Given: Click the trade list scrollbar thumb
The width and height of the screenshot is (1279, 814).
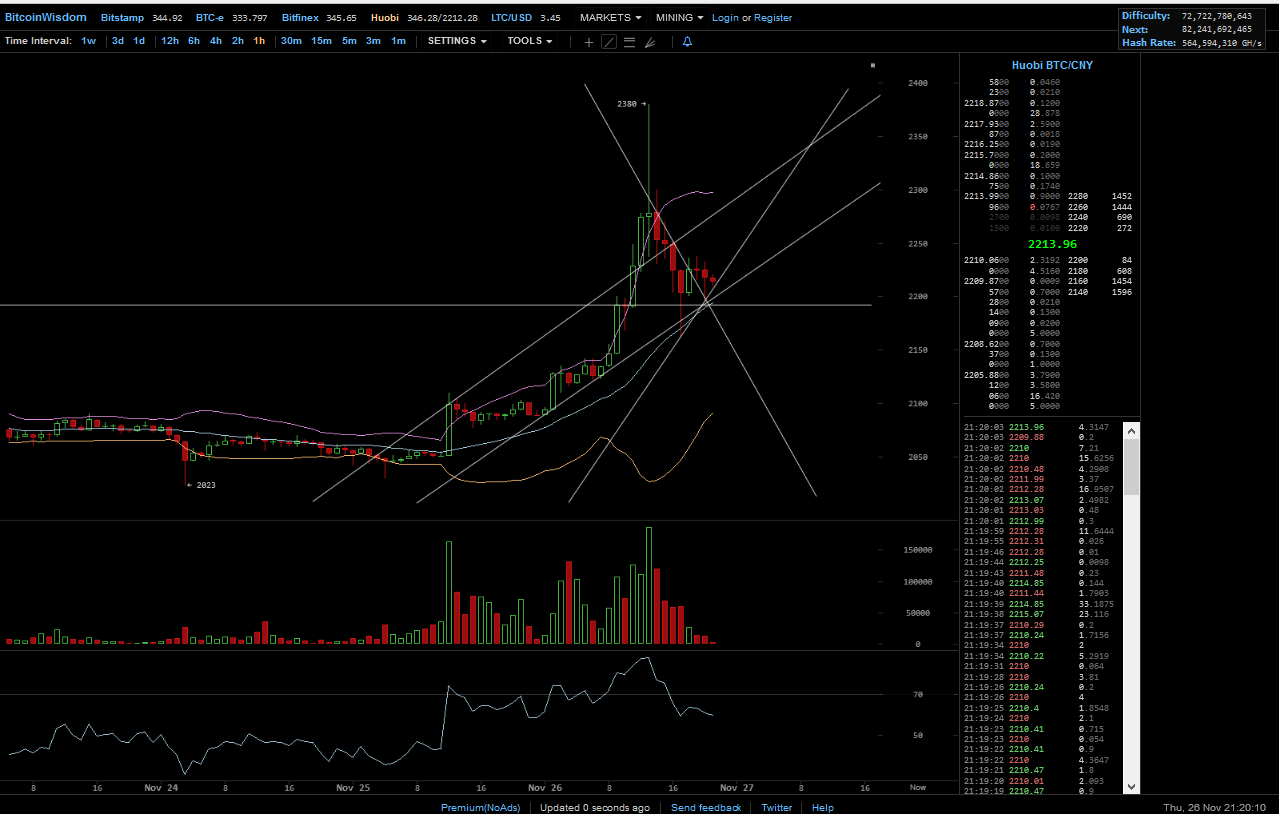Looking at the screenshot, I should [x=1131, y=466].
